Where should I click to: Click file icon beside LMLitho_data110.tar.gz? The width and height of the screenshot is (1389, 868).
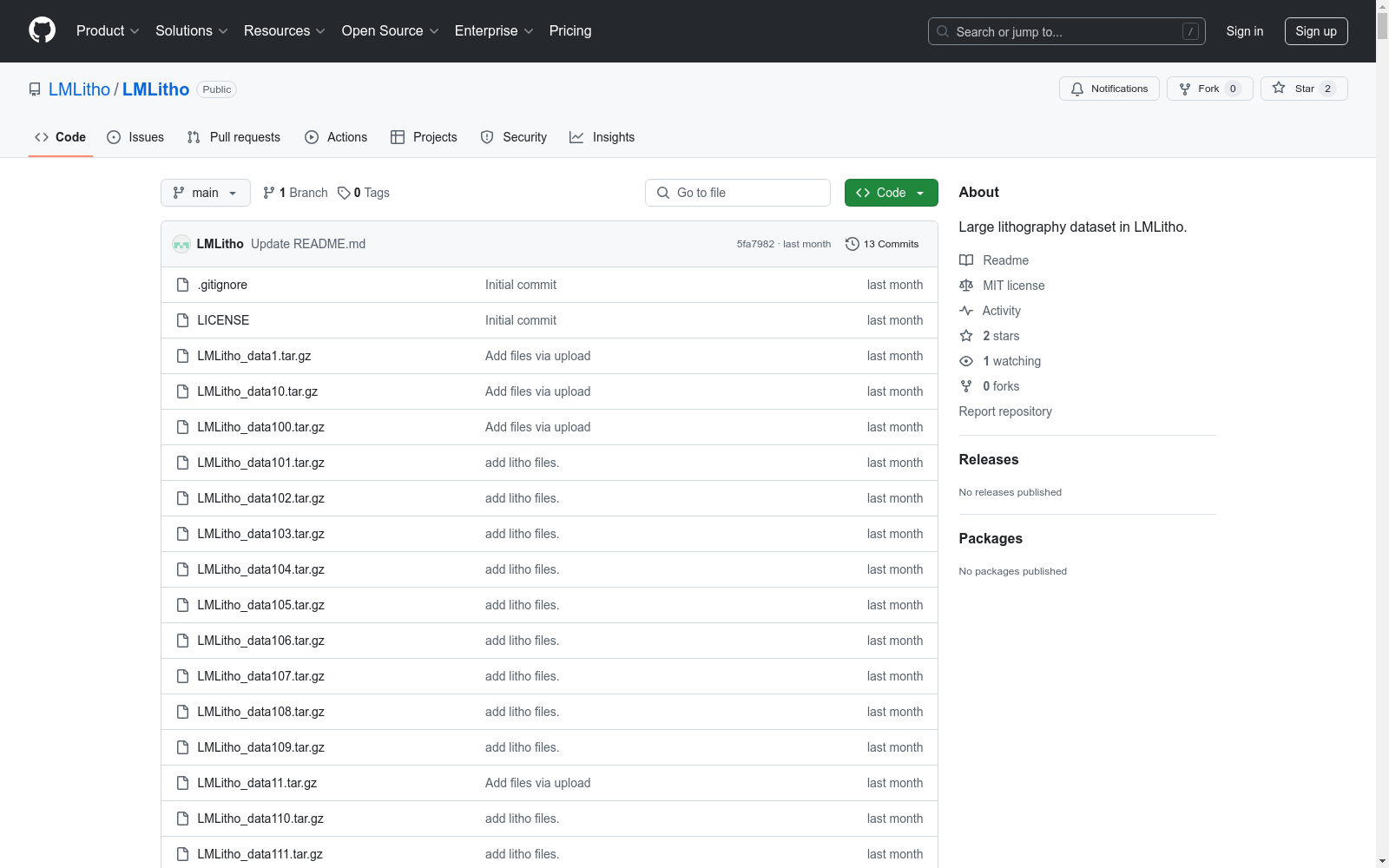(182, 819)
